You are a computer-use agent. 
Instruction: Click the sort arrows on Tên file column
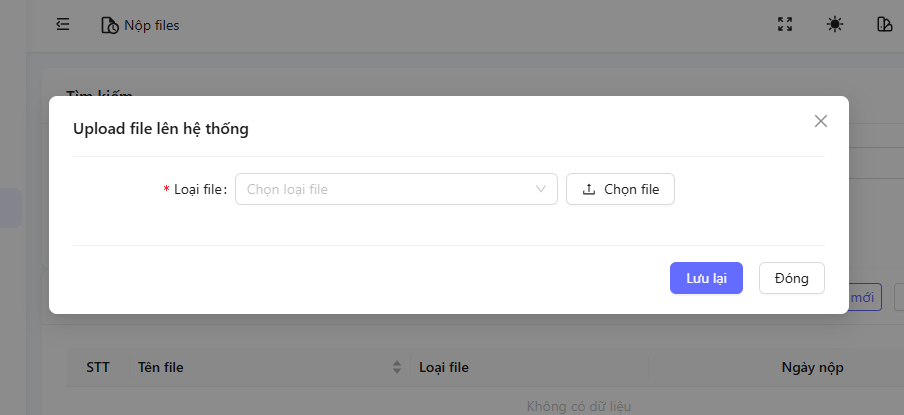click(x=397, y=367)
